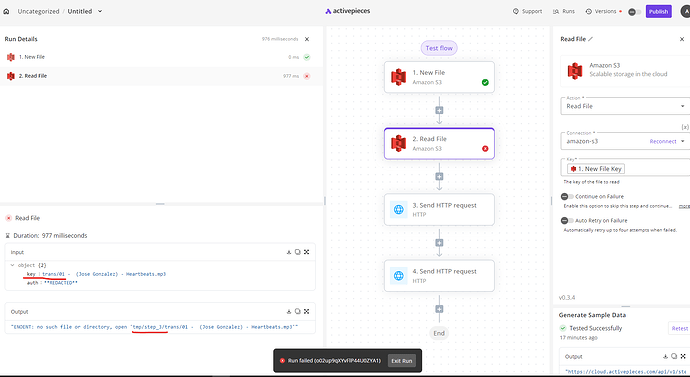Copy the Output error text in run details
Viewport: 690px width, 377px height.
pyautogui.click(x=297, y=311)
